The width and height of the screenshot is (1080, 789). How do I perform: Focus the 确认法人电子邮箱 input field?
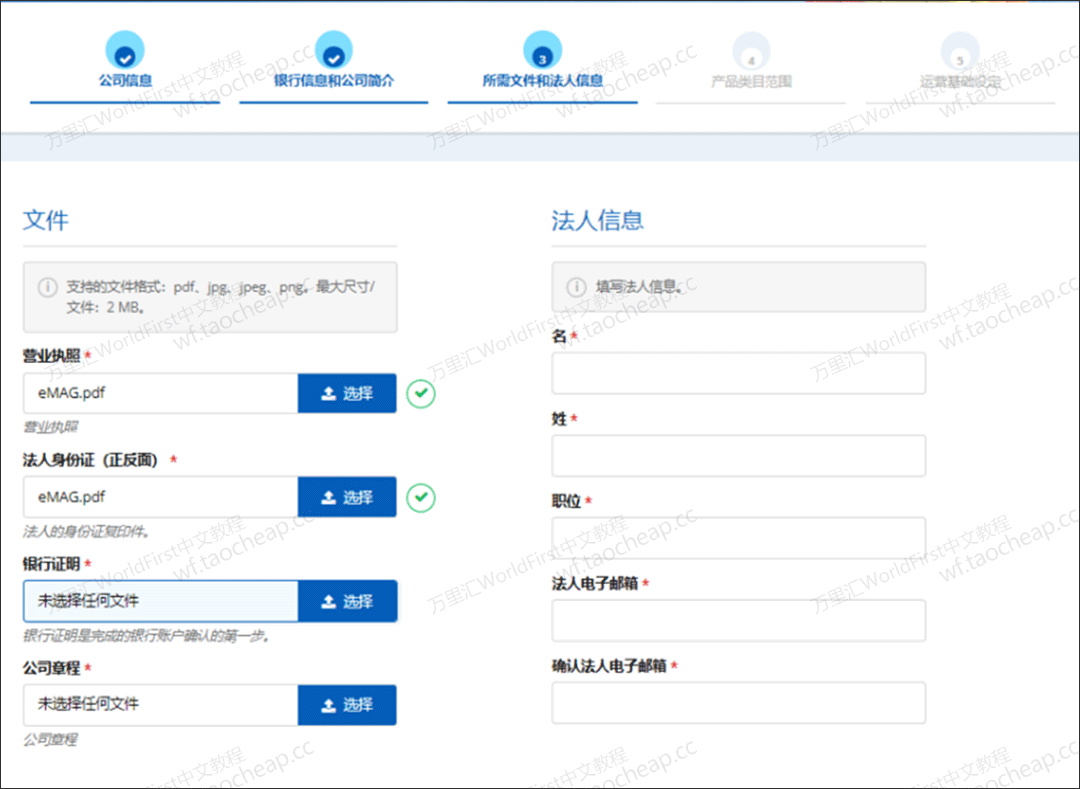point(738,703)
